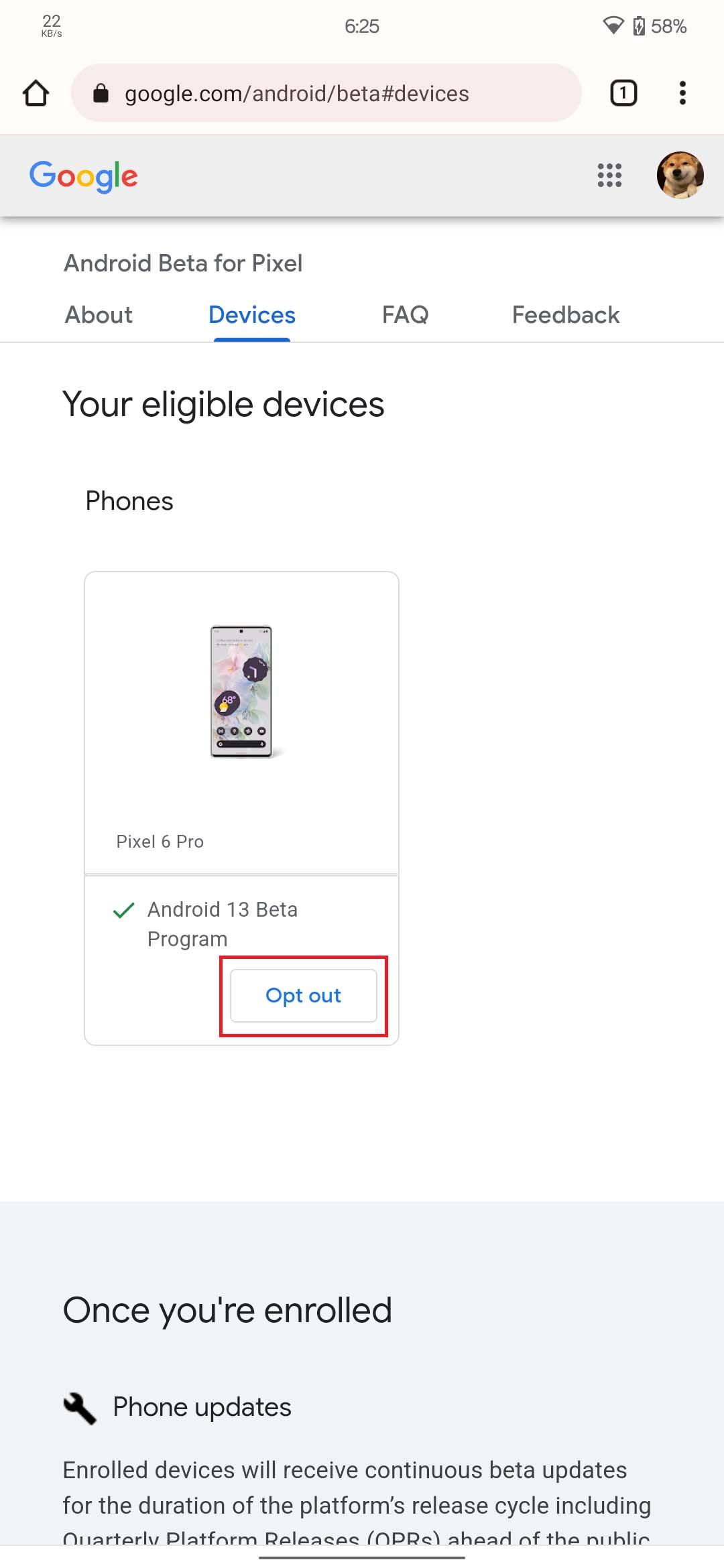Open the Google apps grid
This screenshot has width=724, height=1568.
609,176
